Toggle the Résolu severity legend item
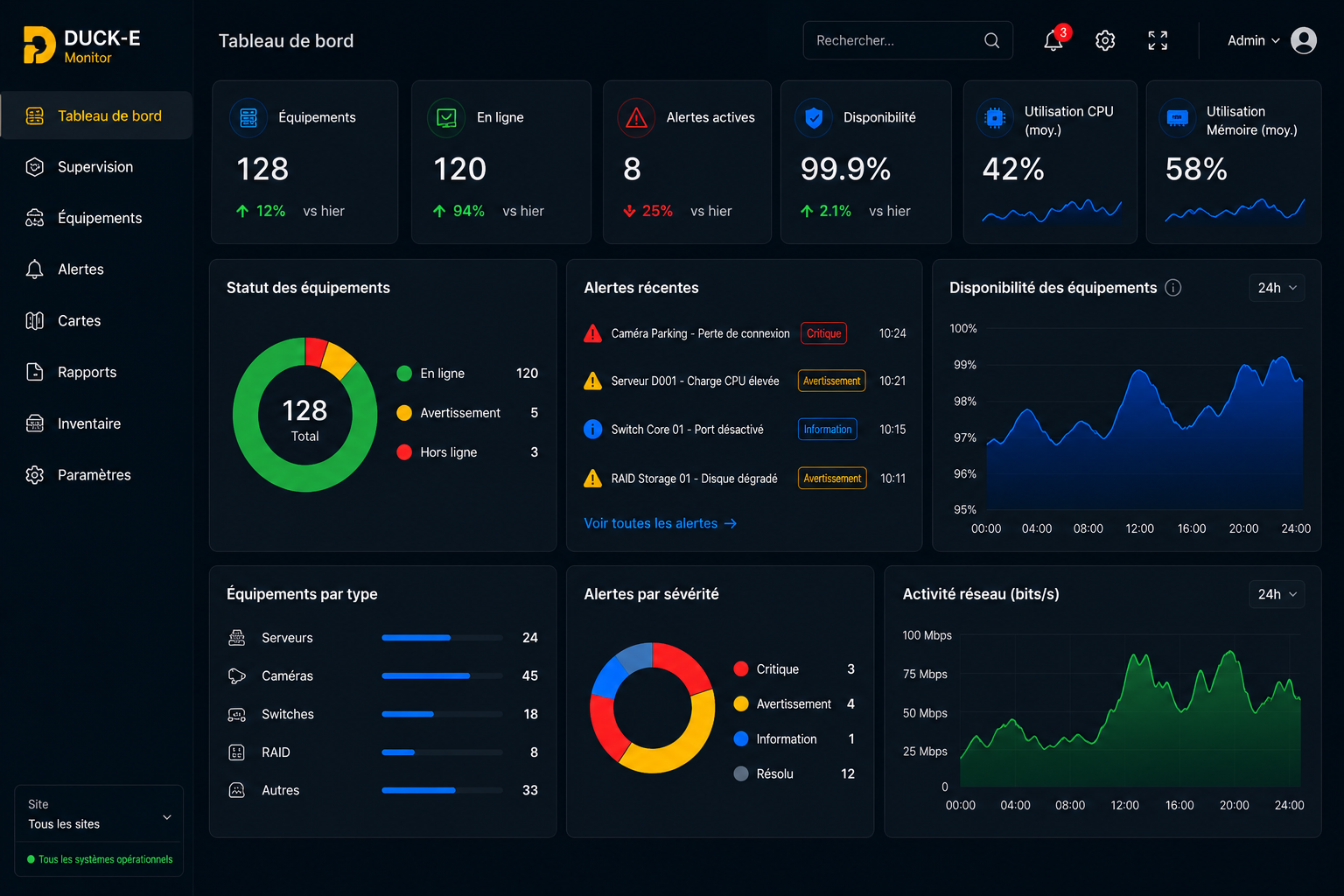 click(x=764, y=773)
